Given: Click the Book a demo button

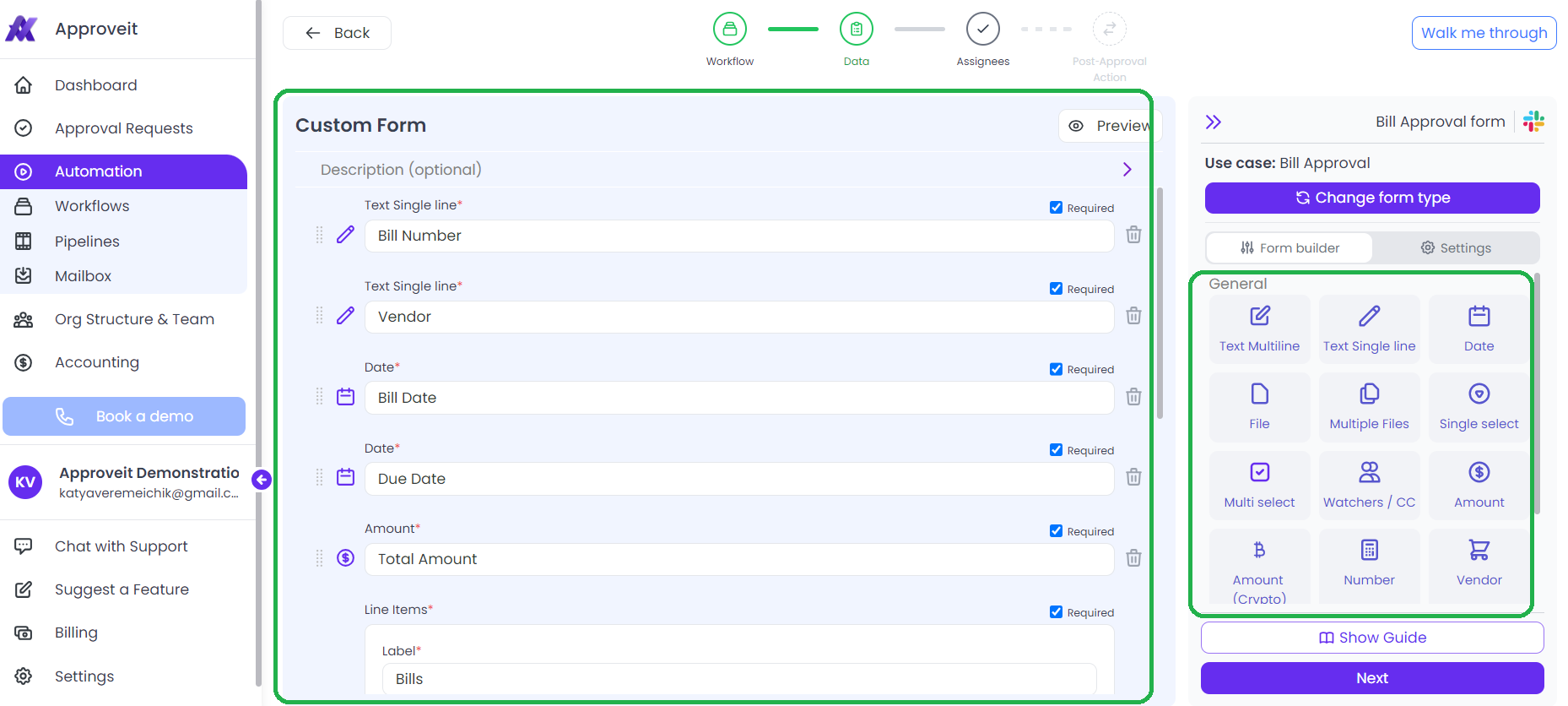Looking at the screenshot, I should click(124, 416).
